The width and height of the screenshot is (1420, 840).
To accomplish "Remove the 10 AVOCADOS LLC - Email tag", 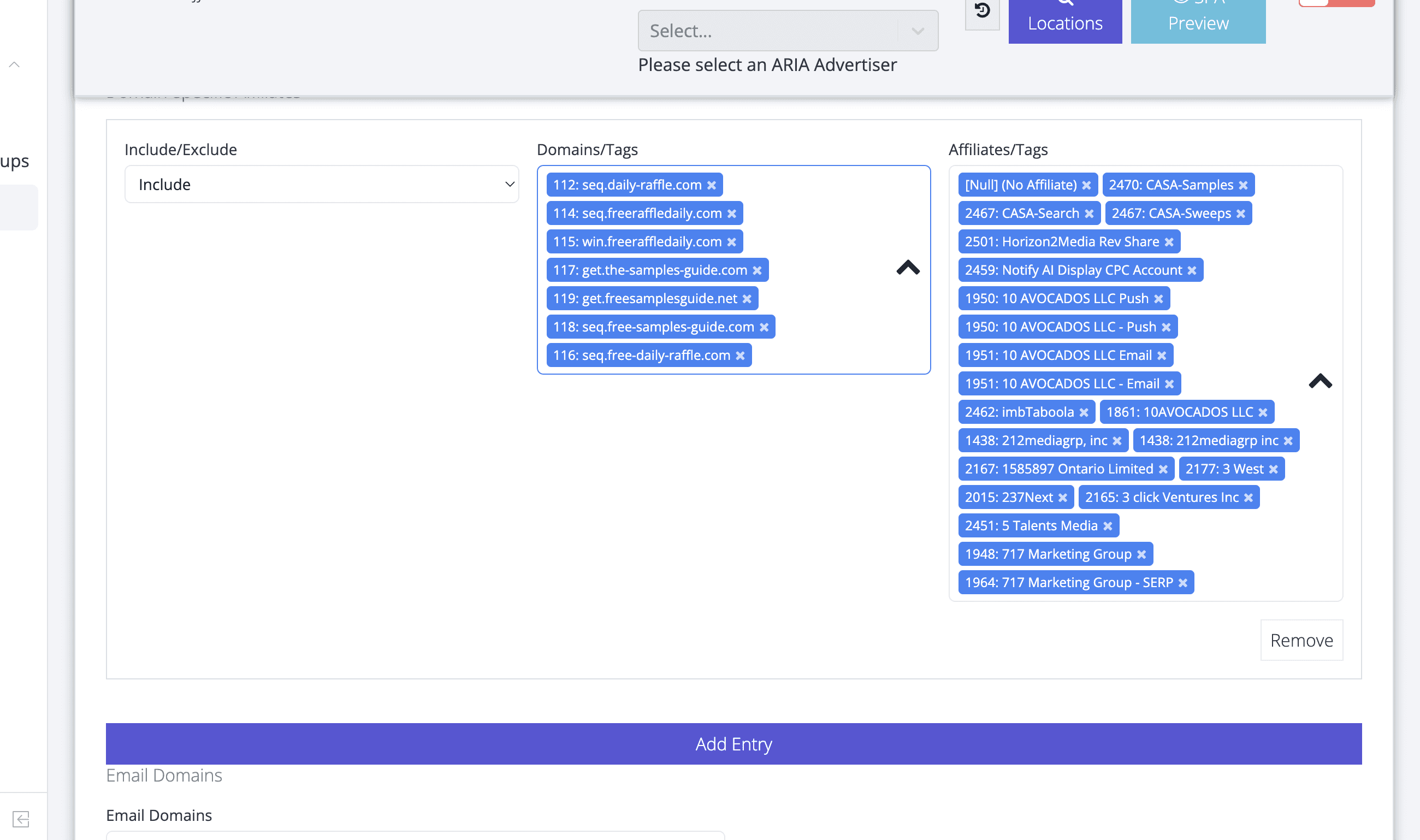I will click(1170, 384).
